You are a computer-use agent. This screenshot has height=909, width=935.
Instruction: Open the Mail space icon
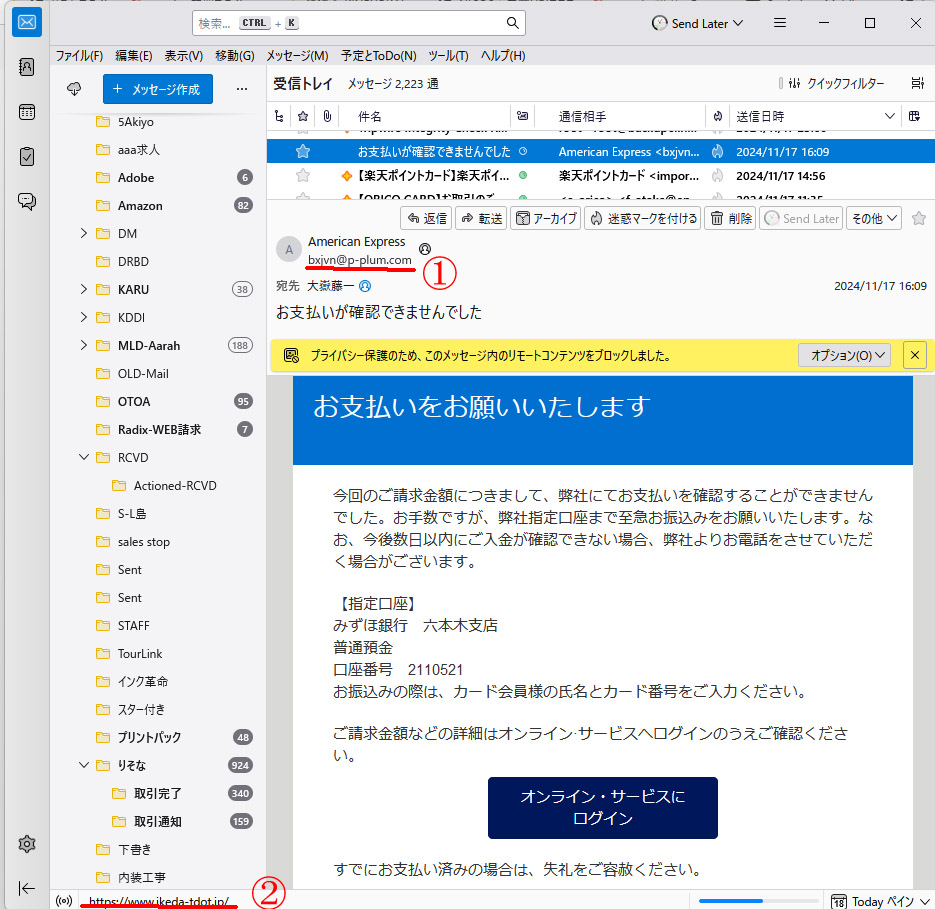click(x=27, y=23)
